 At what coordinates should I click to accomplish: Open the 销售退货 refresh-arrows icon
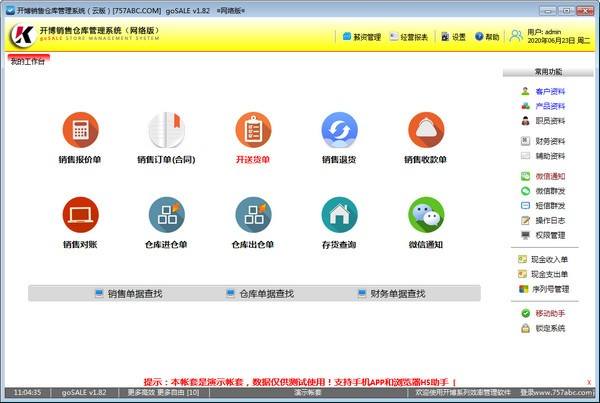[x=339, y=129]
